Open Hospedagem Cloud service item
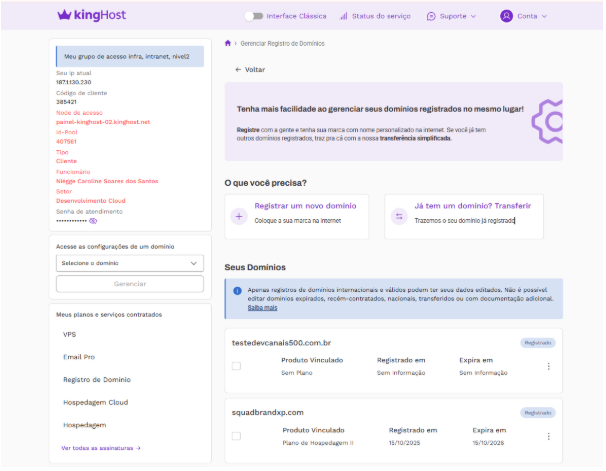This screenshot has width=606, height=471. (x=95, y=403)
